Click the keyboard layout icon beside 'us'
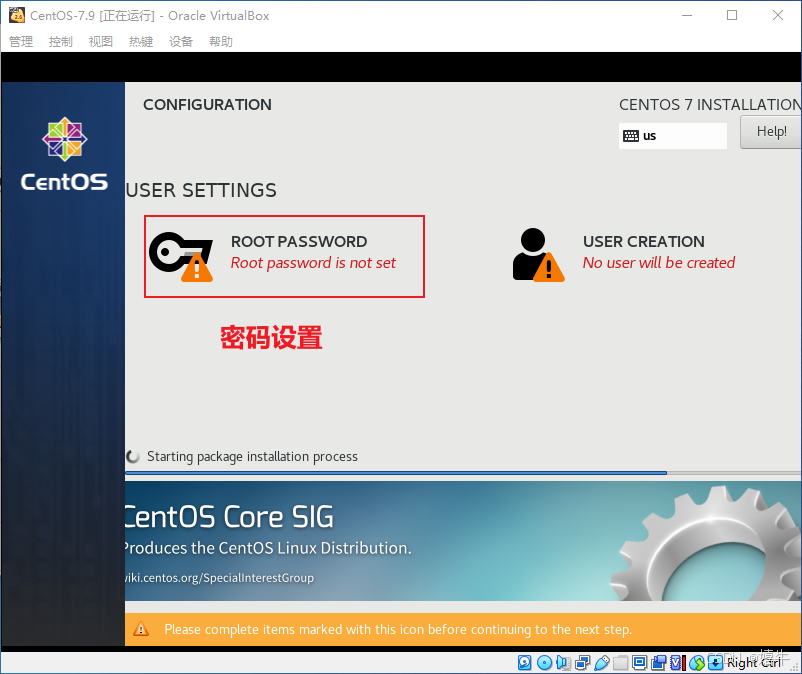The height and width of the screenshot is (674, 802). click(x=631, y=136)
